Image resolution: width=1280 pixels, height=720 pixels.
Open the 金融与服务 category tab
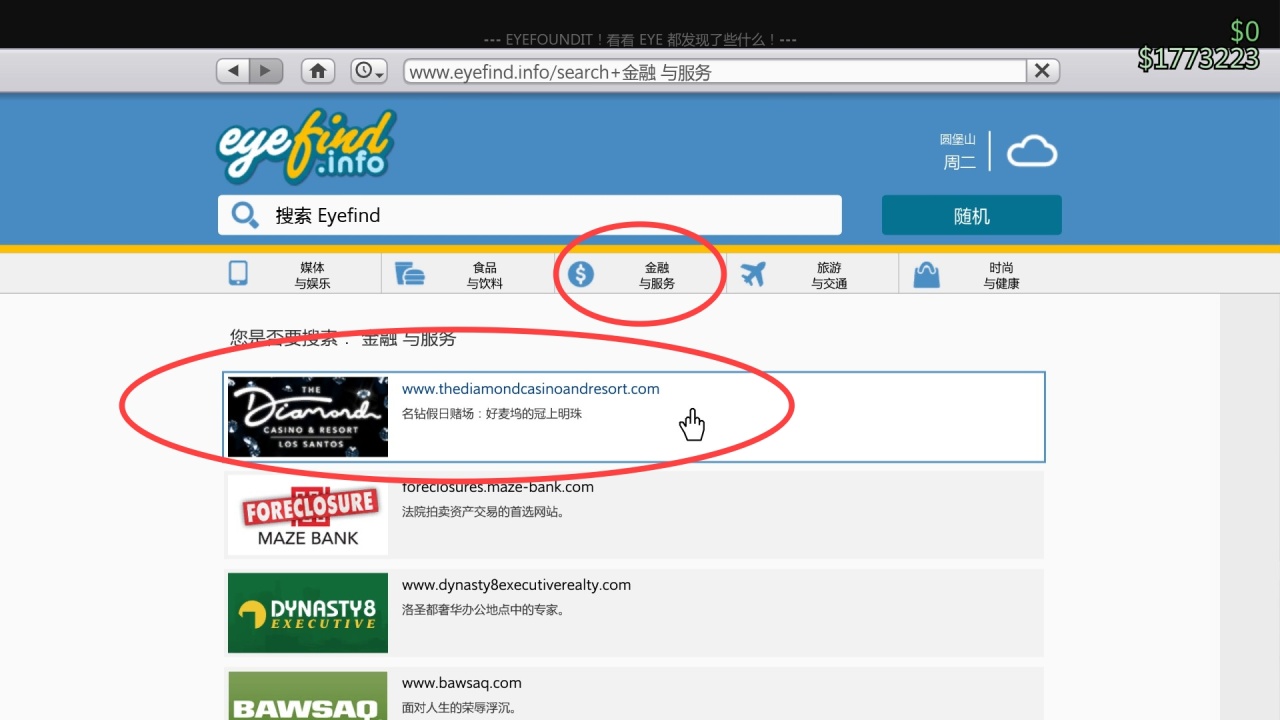tap(640, 274)
